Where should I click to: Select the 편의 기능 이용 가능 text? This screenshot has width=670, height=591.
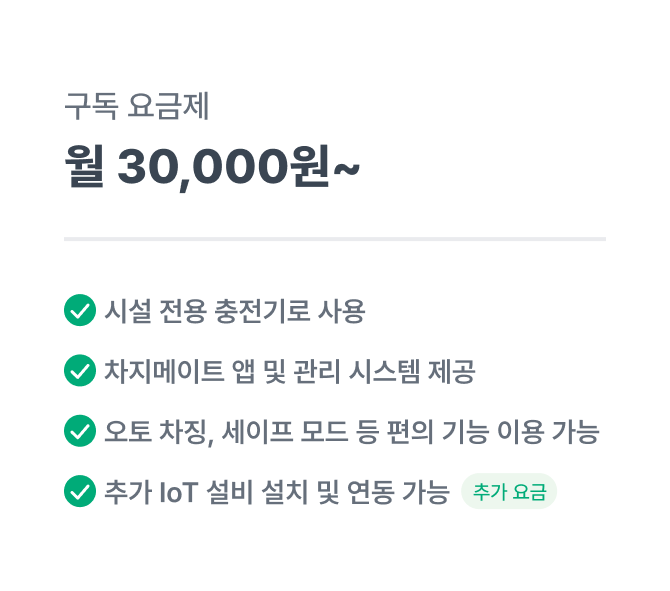click(493, 431)
